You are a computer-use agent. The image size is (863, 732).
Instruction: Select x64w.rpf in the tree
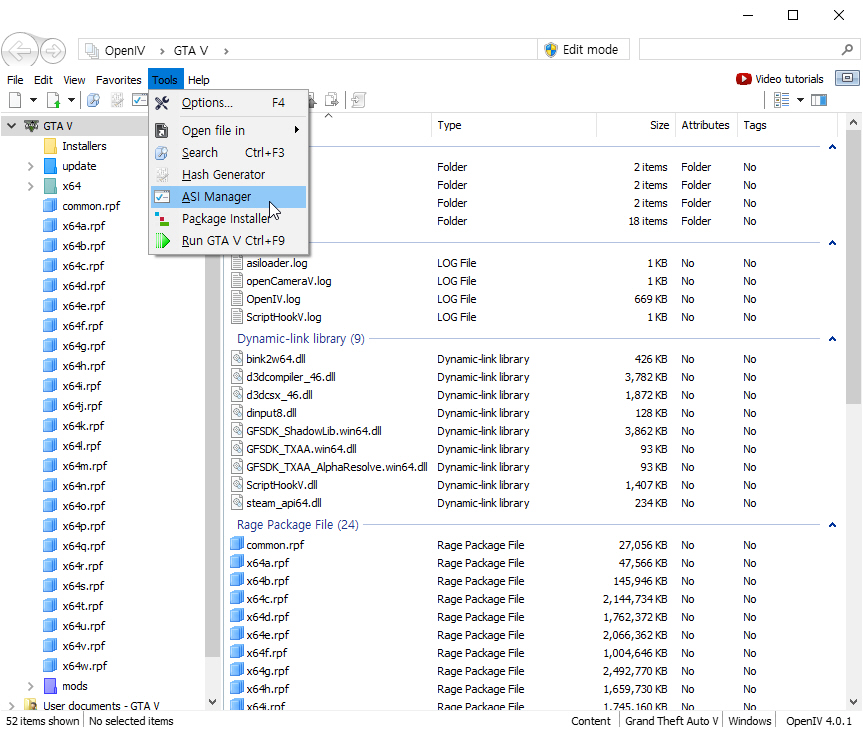85,666
